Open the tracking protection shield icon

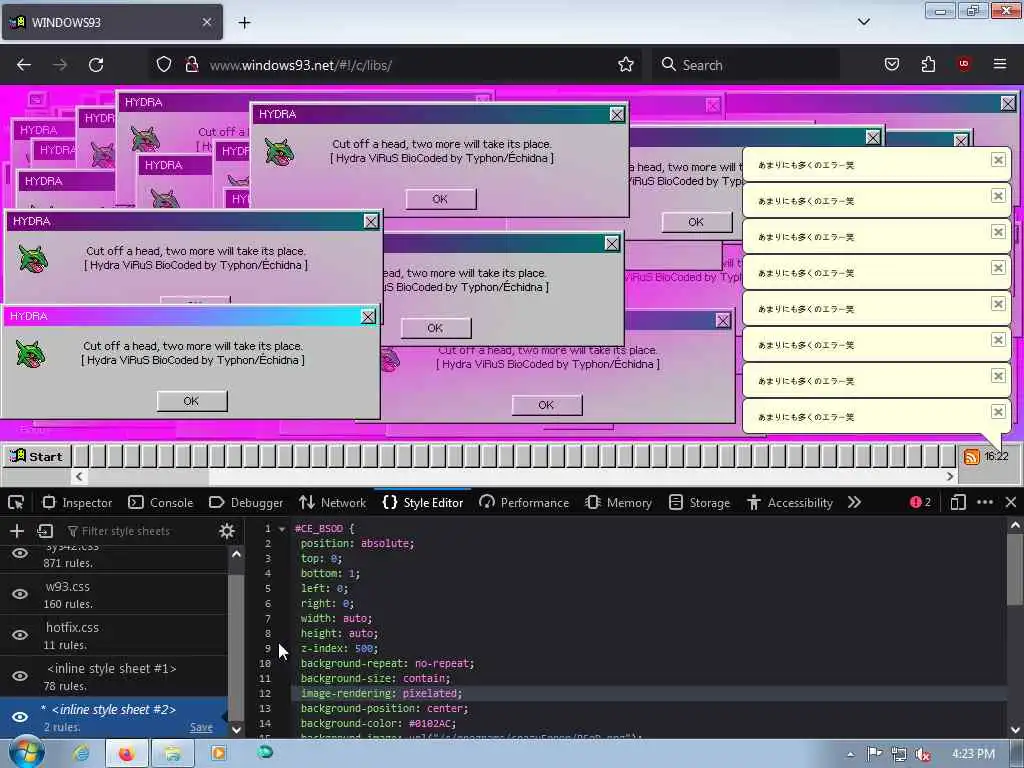click(164, 65)
